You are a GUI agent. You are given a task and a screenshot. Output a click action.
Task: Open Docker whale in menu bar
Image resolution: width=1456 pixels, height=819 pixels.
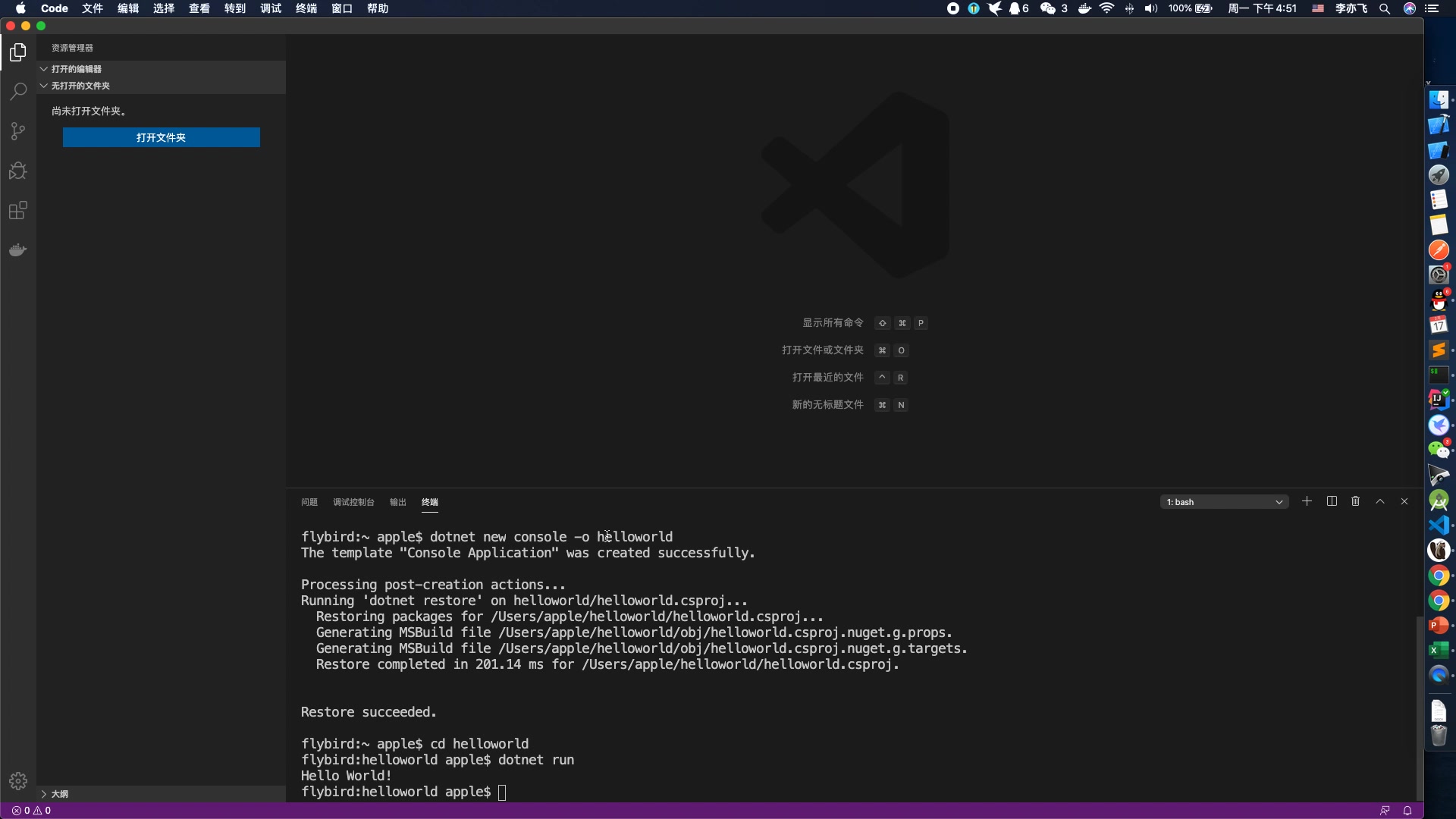tap(1085, 8)
